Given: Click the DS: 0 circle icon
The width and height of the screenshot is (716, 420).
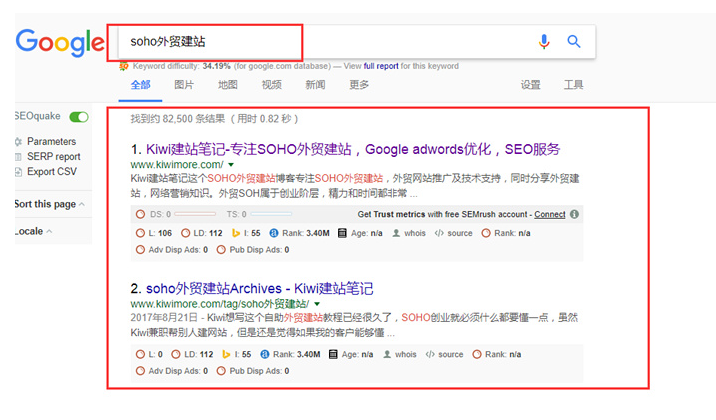Looking at the screenshot, I should tap(140, 214).
